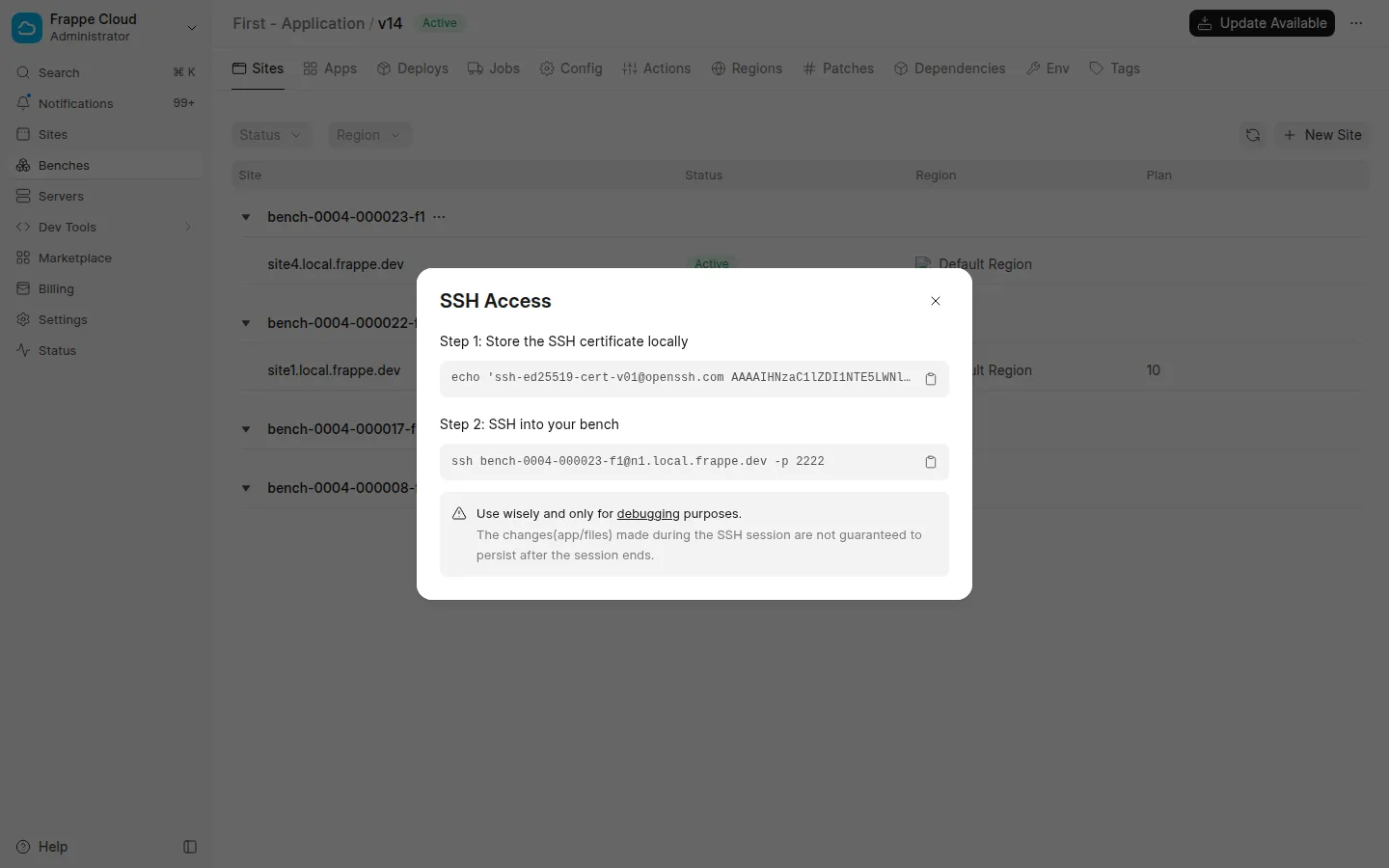This screenshot has height=868, width=1389.
Task: Click the Help button
Action: coord(42,847)
